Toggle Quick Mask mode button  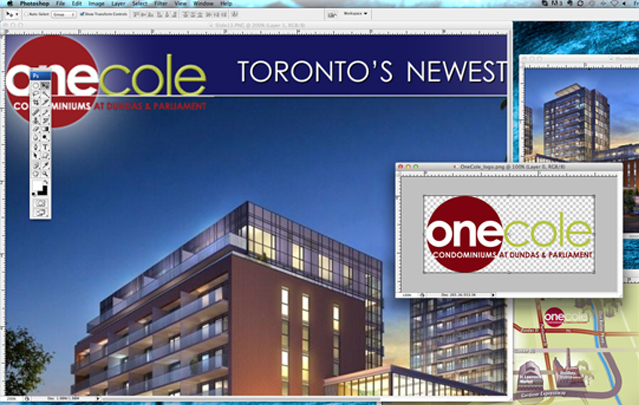tap(40, 202)
